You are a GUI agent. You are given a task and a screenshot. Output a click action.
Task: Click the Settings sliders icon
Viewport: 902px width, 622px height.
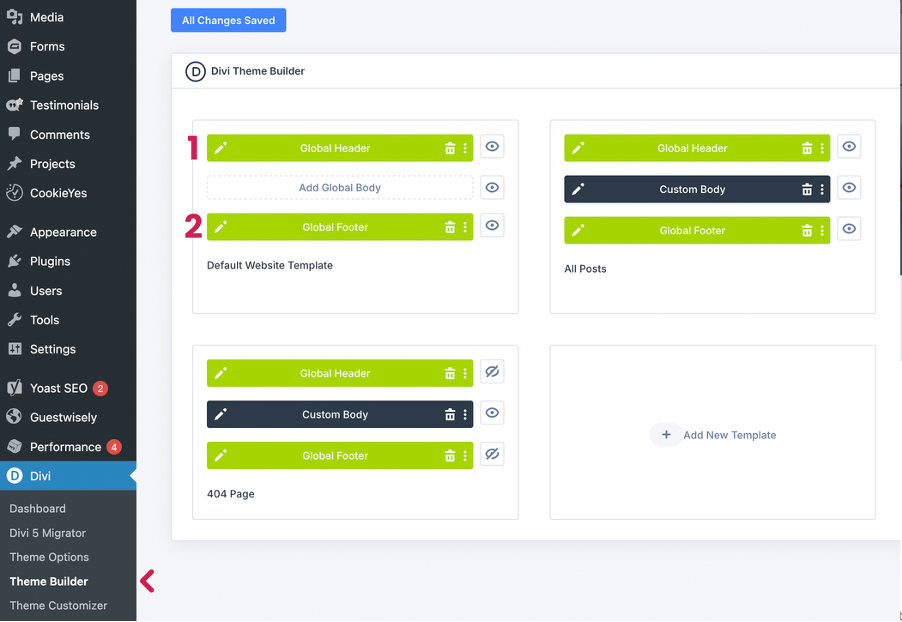14,349
